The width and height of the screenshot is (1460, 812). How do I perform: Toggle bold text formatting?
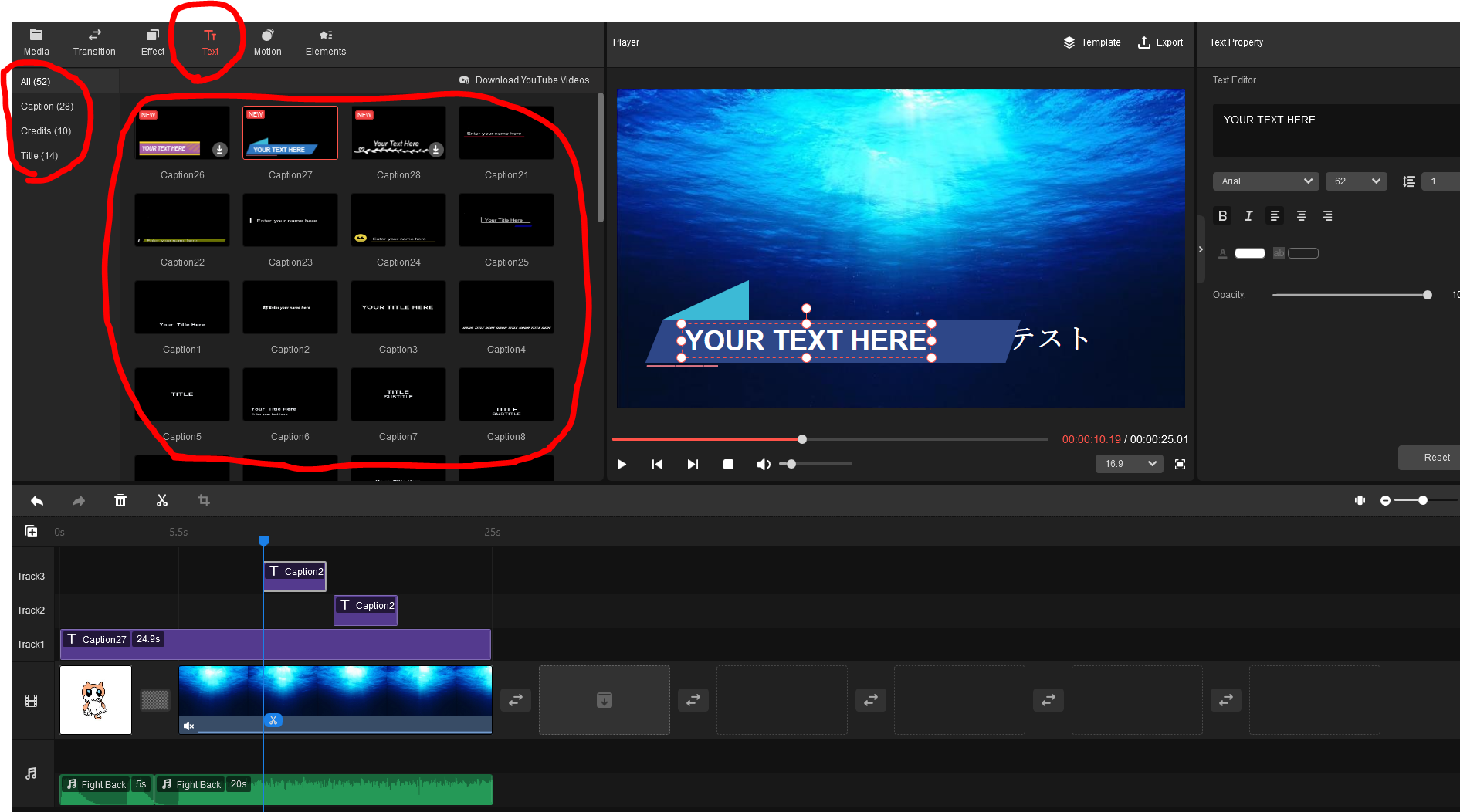pyautogui.click(x=1222, y=216)
